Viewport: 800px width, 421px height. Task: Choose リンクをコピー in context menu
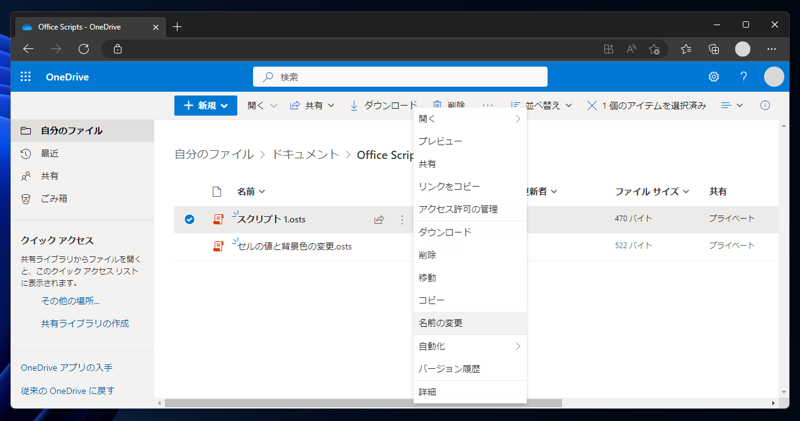(470, 187)
